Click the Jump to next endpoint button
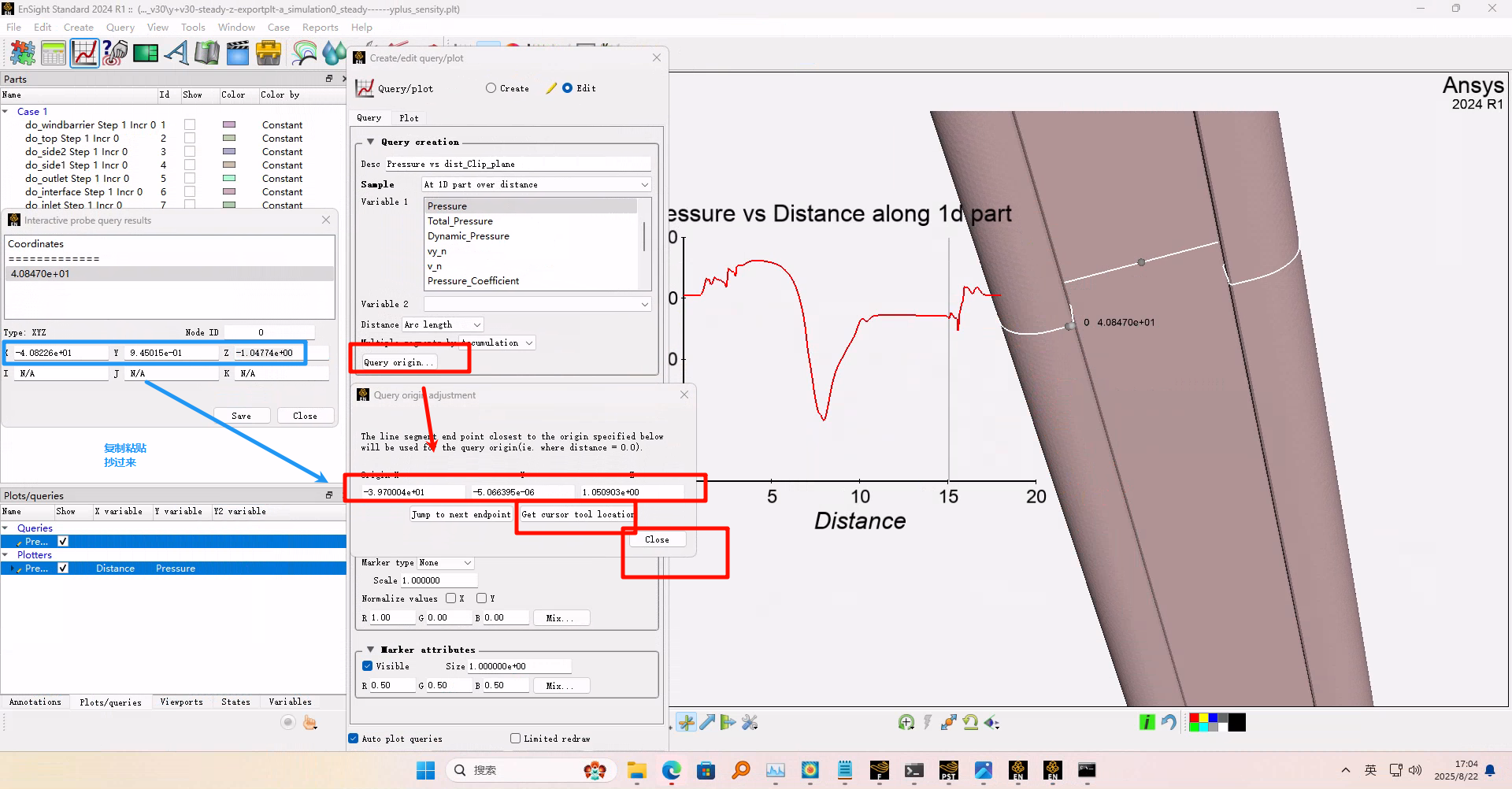Screen dimensions: 1512x789 (x=461, y=514)
